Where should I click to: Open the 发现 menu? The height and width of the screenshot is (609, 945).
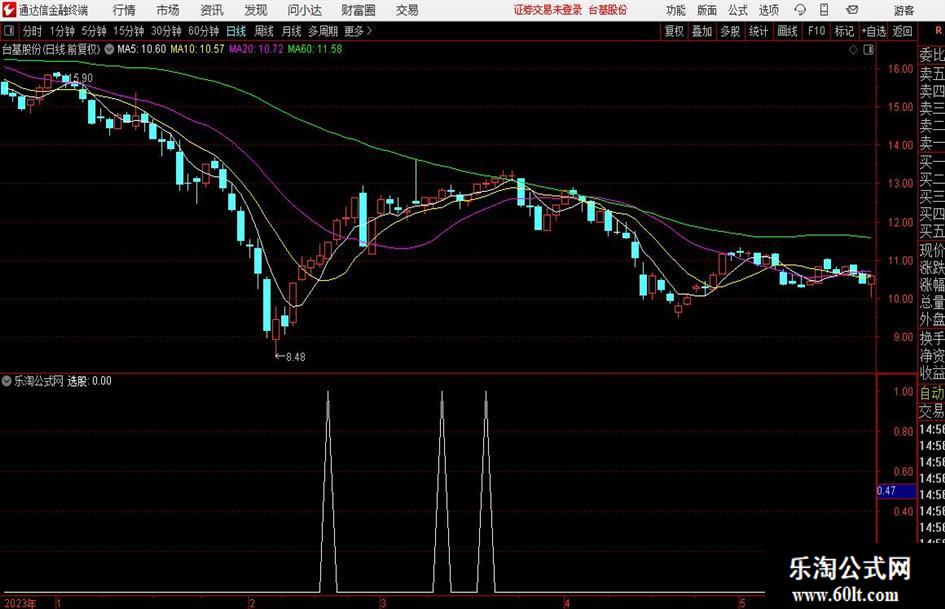coord(256,10)
